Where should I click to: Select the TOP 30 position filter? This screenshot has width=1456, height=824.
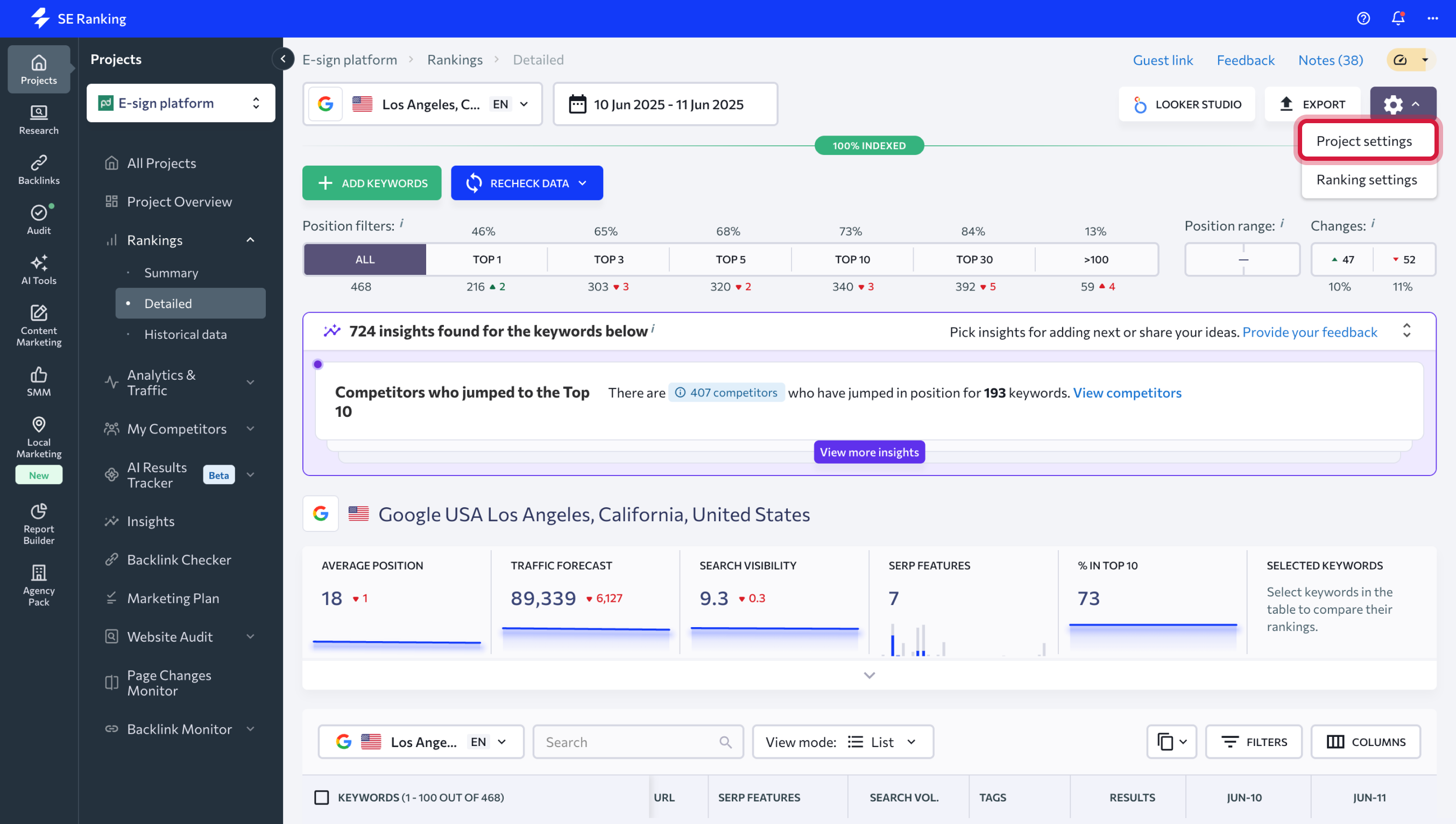click(974, 260)
